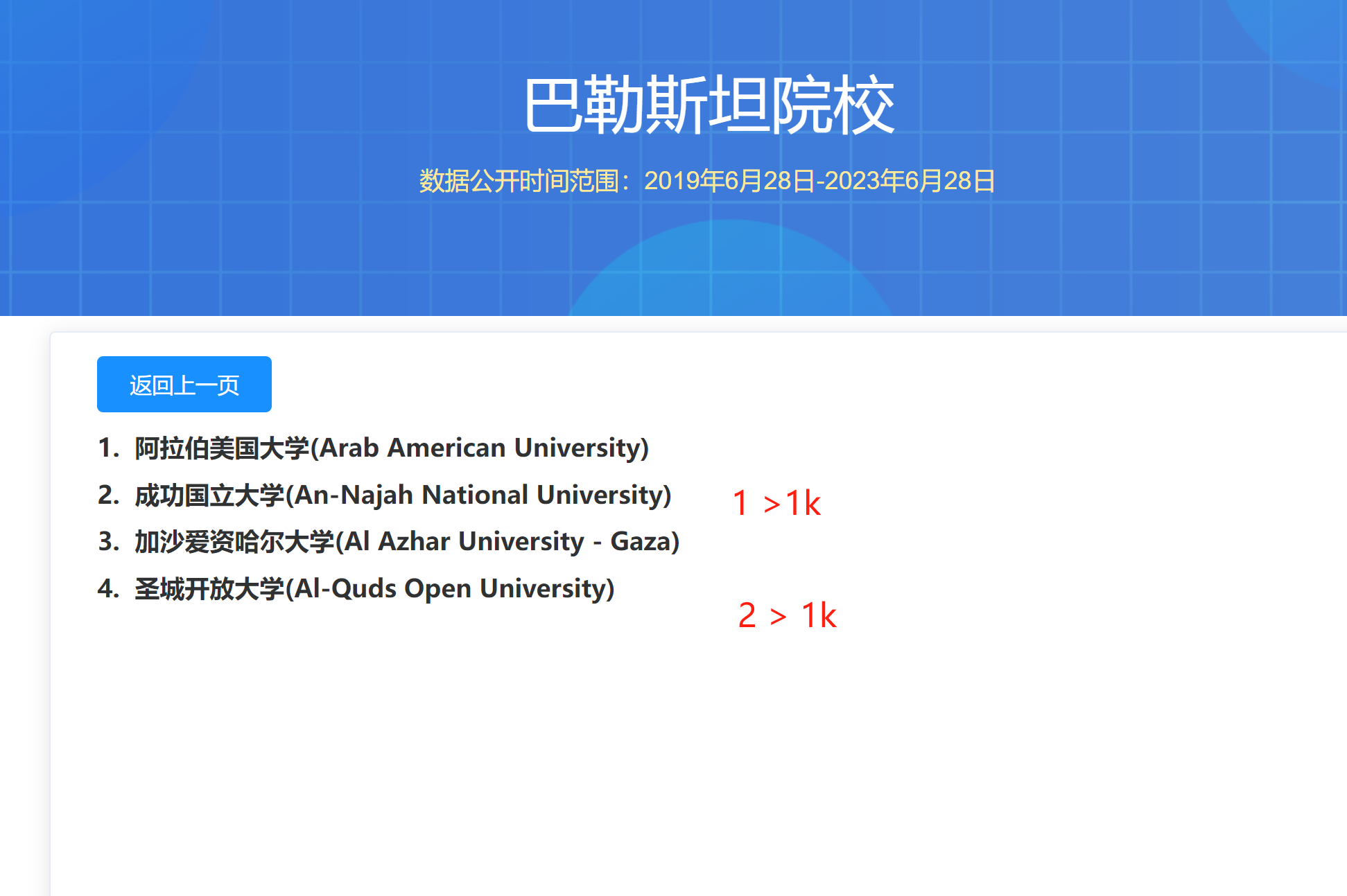1347x896 pixels.
Task: Click the 2019年6月28日 start date text
Action: (x=729, y=182)
